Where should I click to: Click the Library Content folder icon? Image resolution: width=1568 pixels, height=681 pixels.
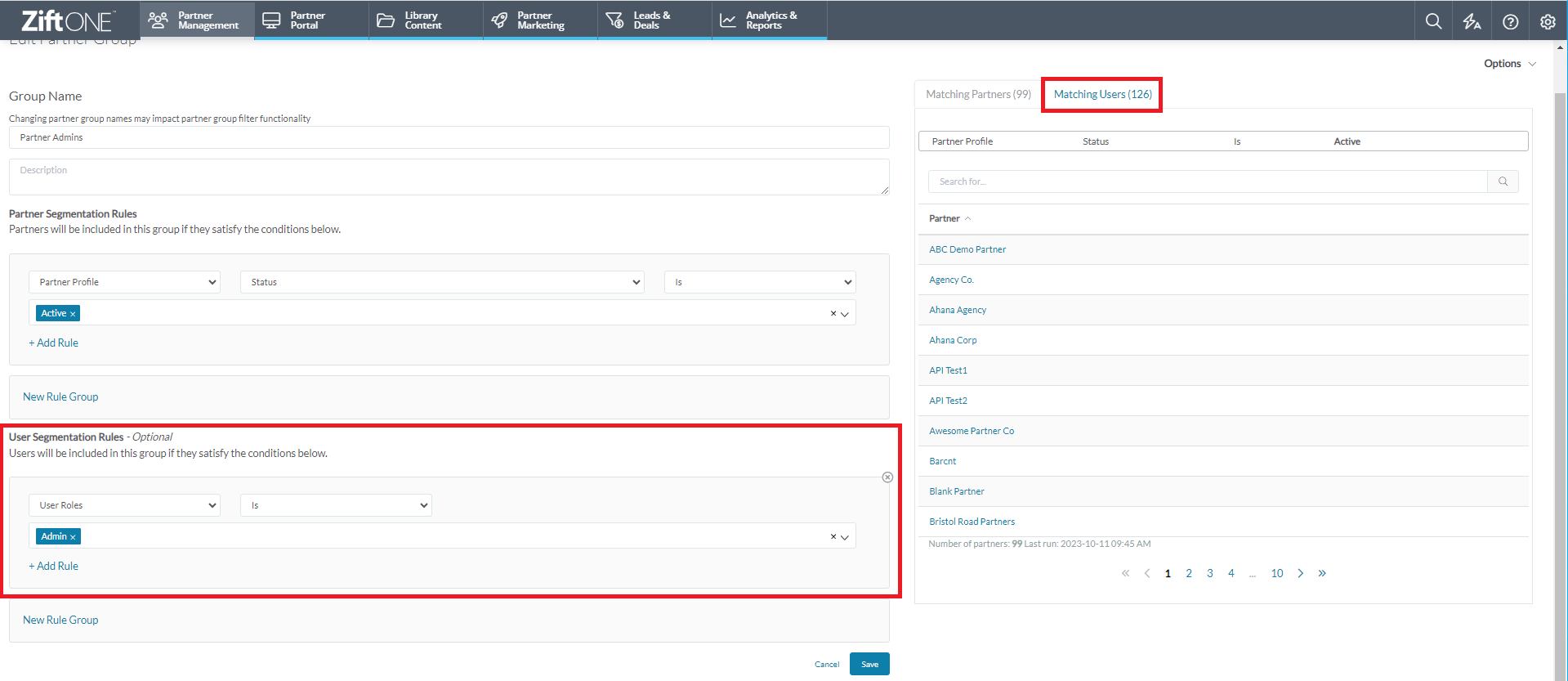point(386,20)
